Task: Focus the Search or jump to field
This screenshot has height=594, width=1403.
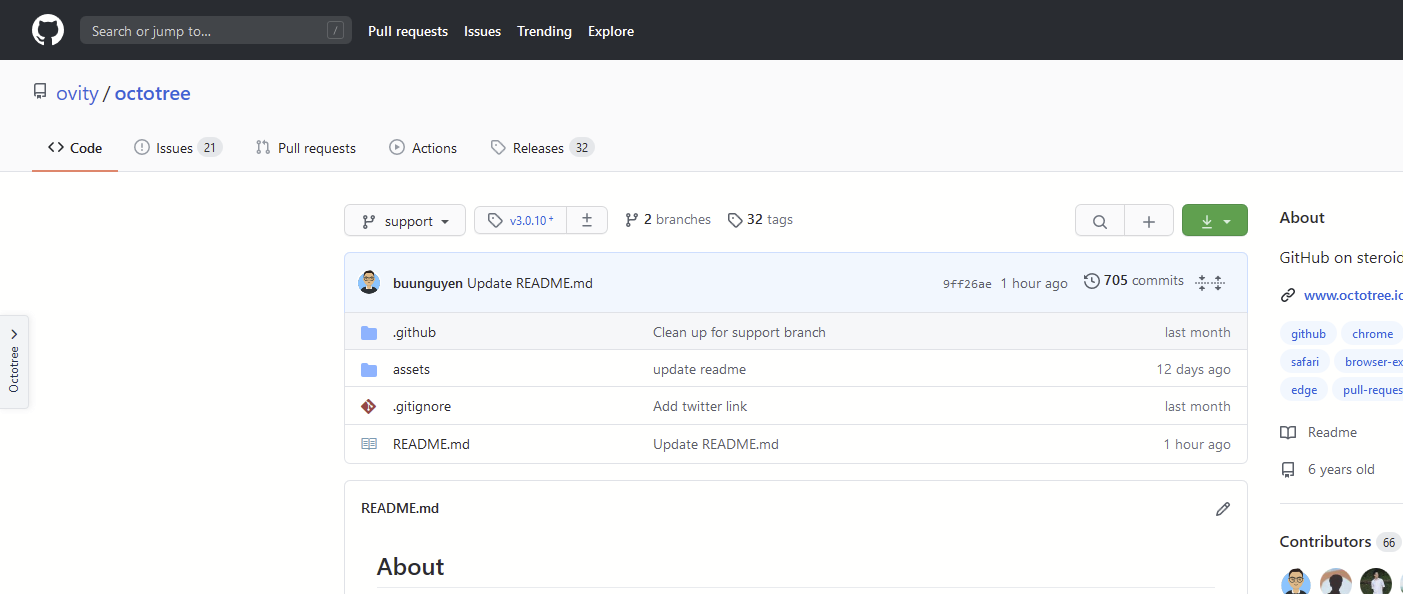Action: pos(216,31)
